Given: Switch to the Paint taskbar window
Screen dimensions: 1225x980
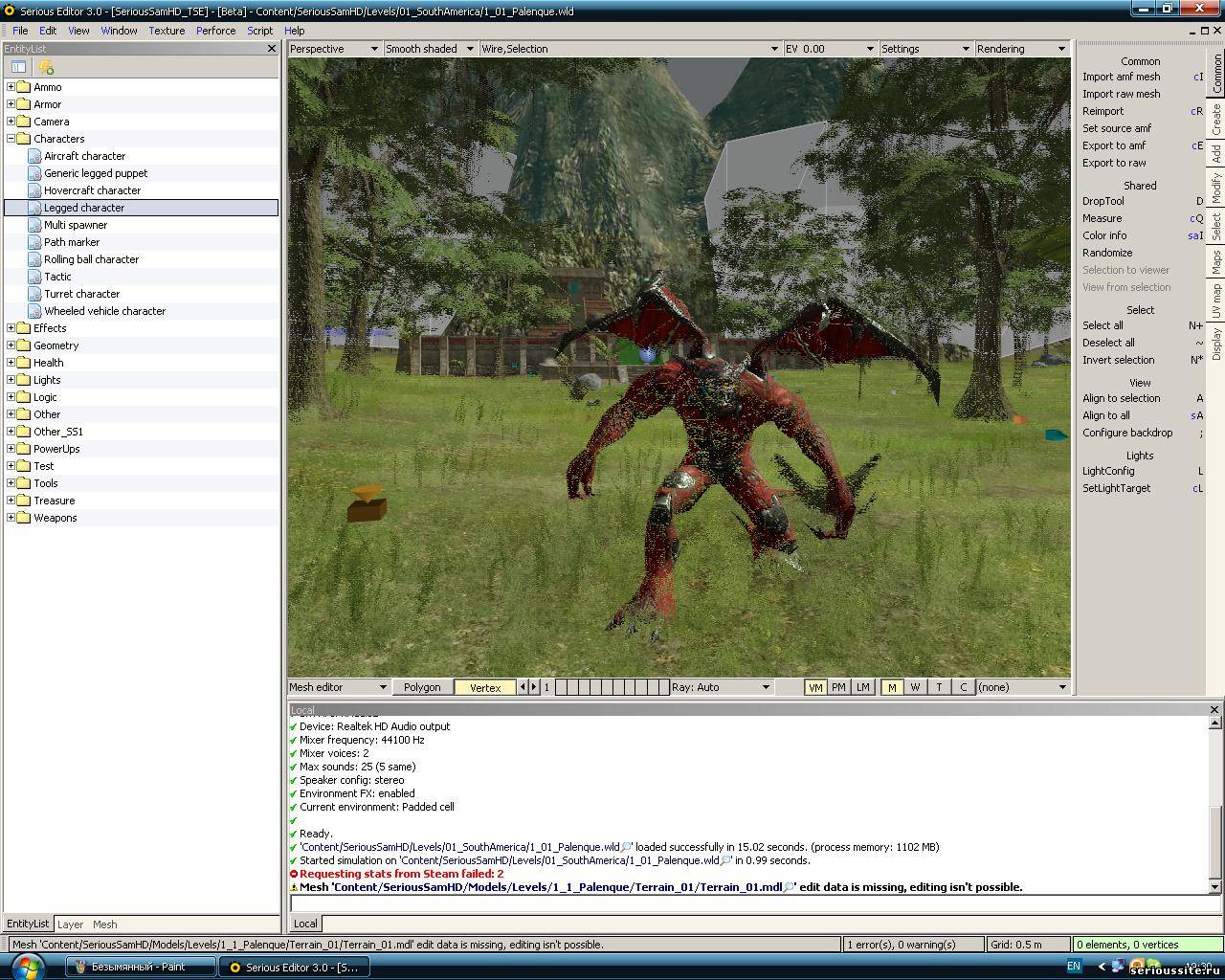Looking at the screenshot, I should pos(141,967).
